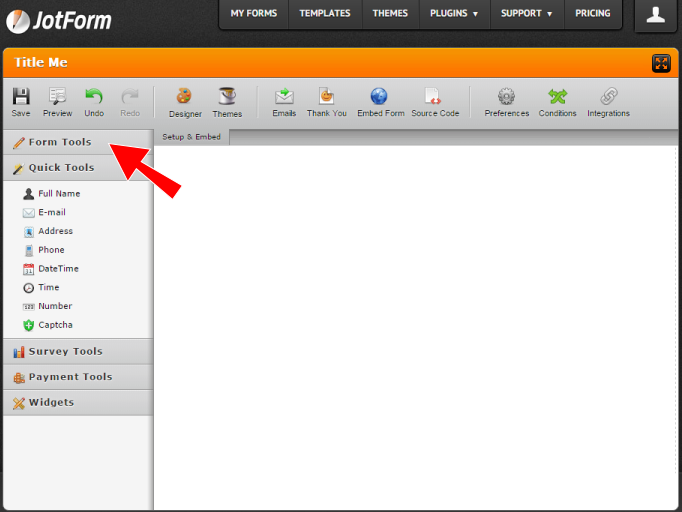Open the Conditions tool
The height and width of the screenshot is (512, 682).
point(557,102)
